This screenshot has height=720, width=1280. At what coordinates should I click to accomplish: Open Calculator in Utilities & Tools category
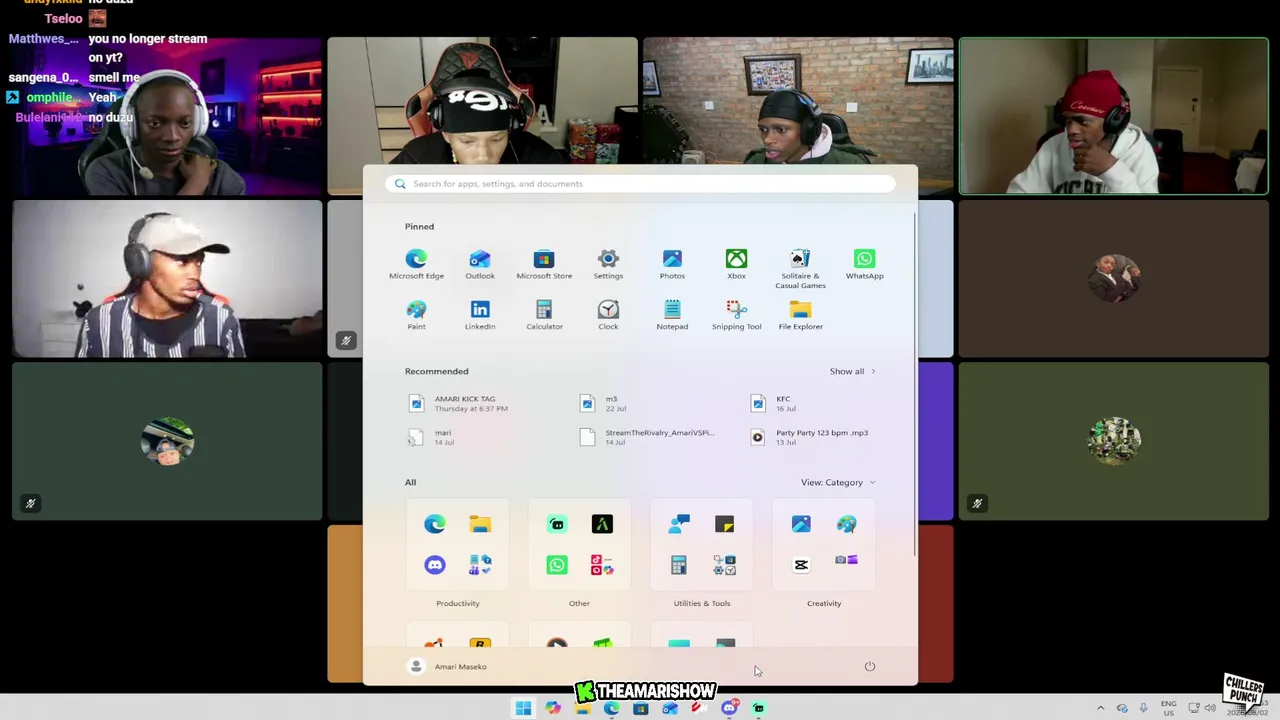coord(679,565)
